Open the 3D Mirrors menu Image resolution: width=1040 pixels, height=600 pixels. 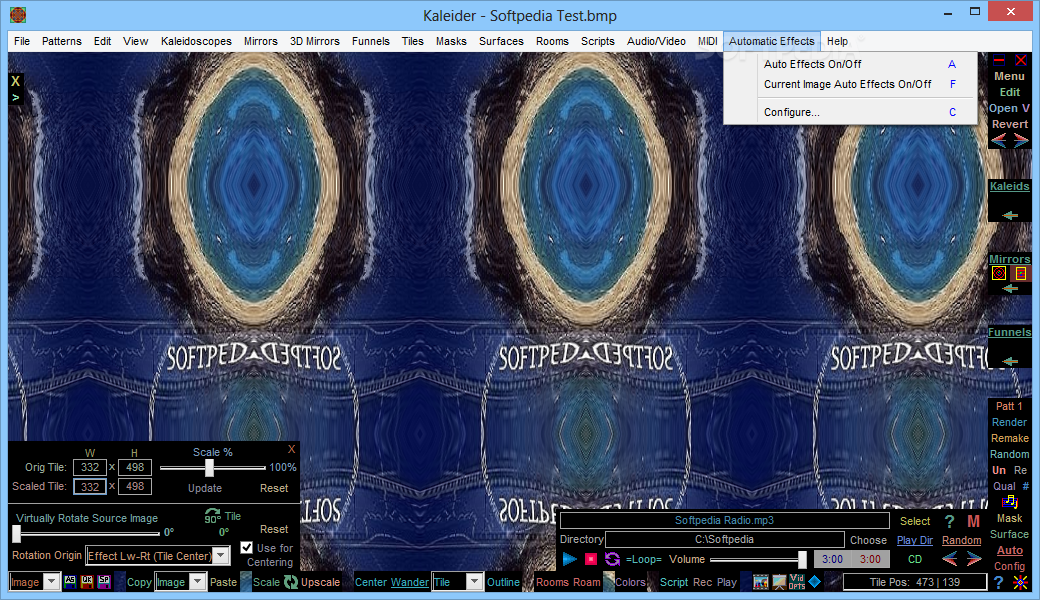[314, 41]
